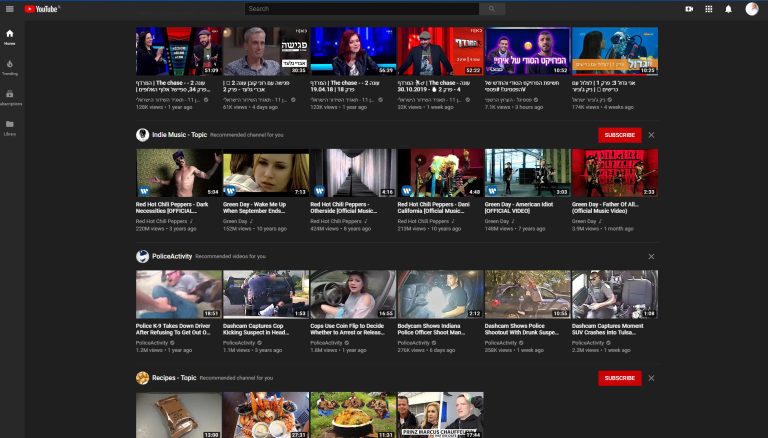Viewport: 768px width, 438px height.
Task: Open PoliceActivity channel title link
Action: pyautogui.click(x=172, y=256)
